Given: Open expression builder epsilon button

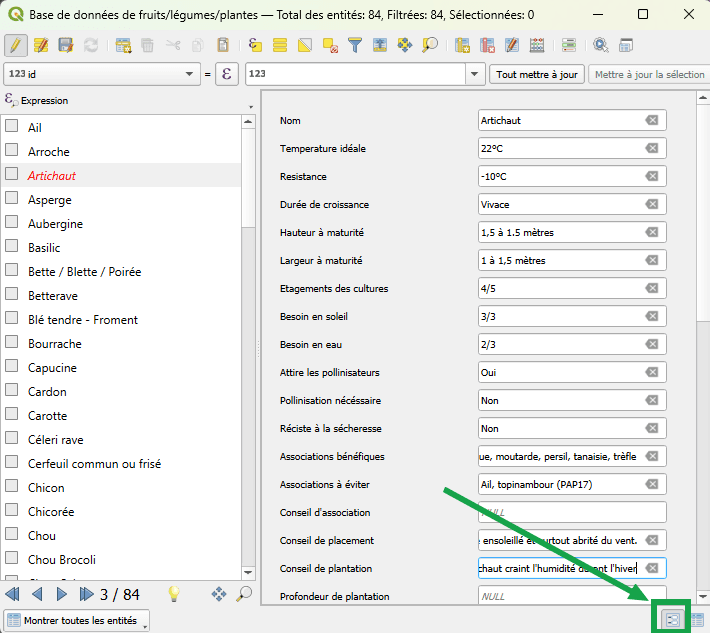Looking at the screenshot, I should click(226, 74).
